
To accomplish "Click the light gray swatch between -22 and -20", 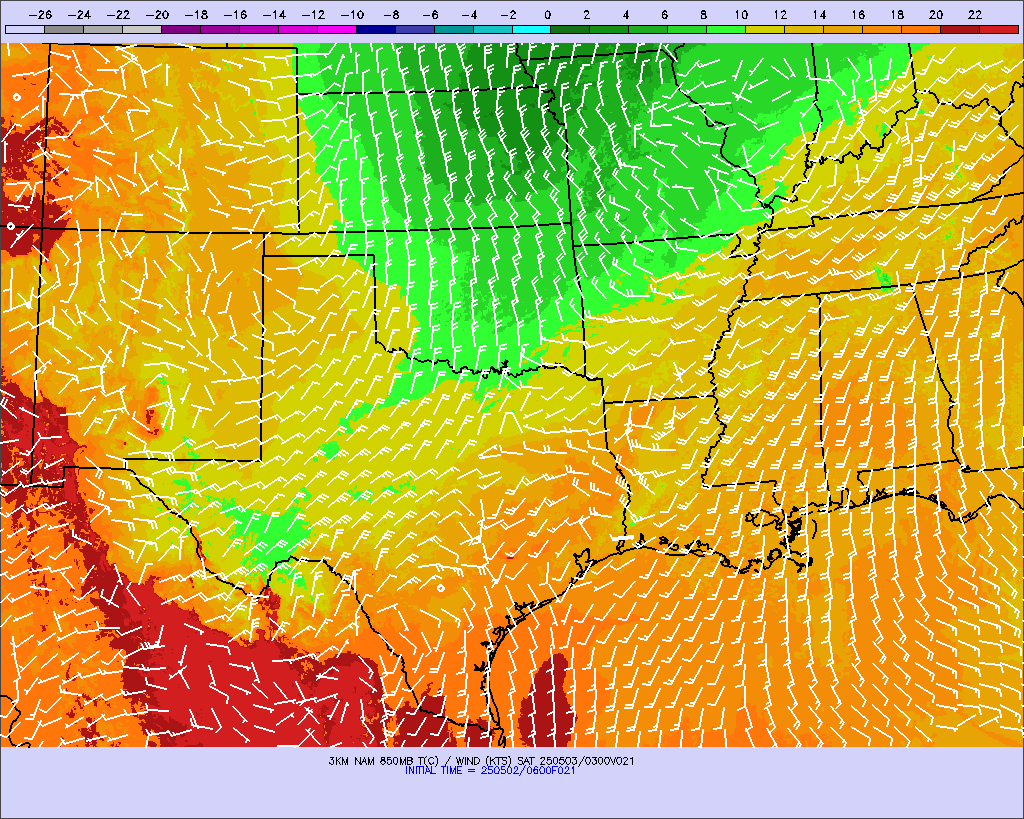I will point(142,29).
